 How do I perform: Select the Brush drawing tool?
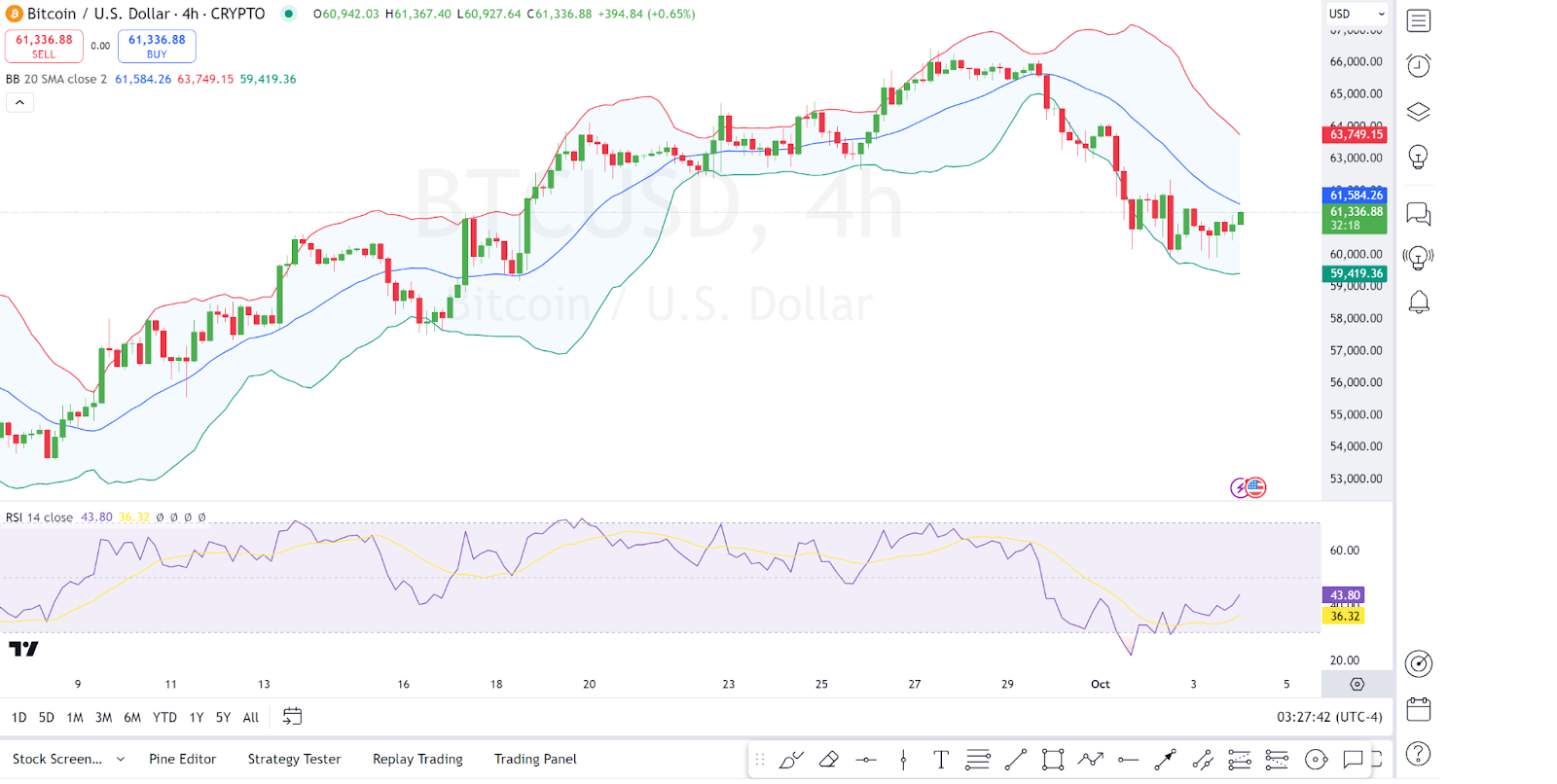click(791, 760)
